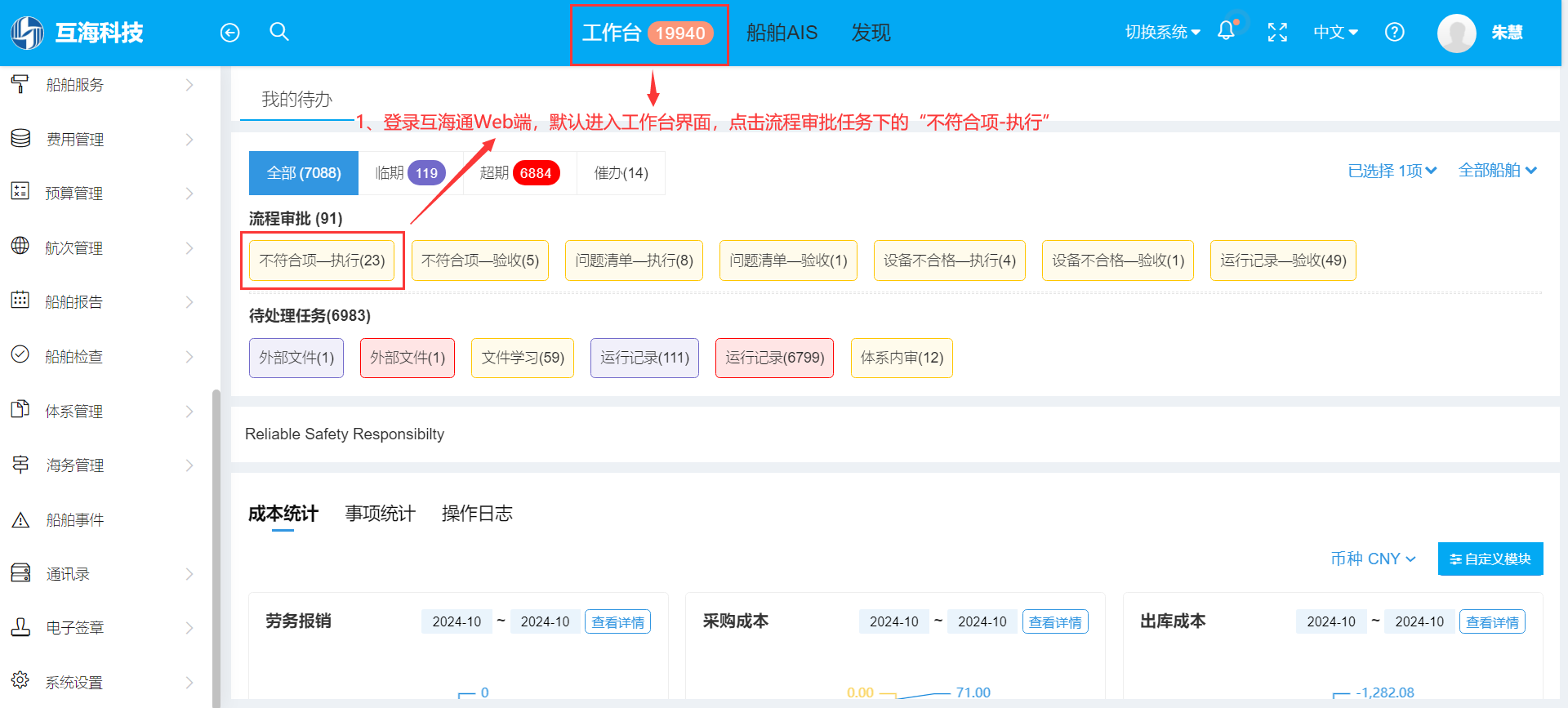This screenshot has width=1568, height=708.
Task: Switch to the 成本统计 tab
Action: click(283, 514)
